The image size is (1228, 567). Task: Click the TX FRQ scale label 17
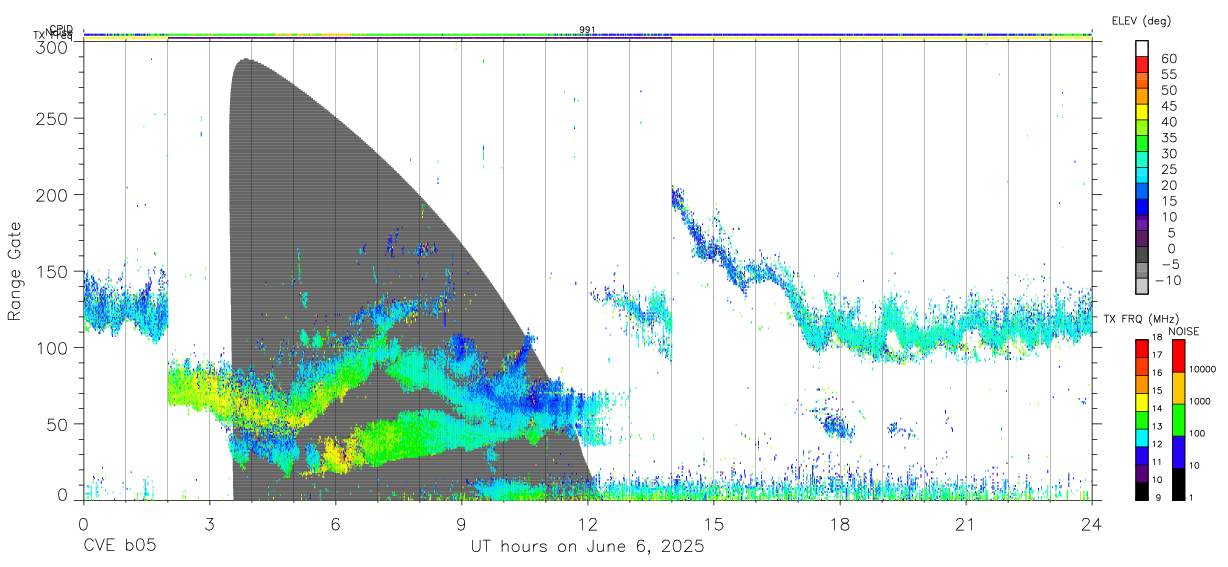click(x=1156, y=355)
